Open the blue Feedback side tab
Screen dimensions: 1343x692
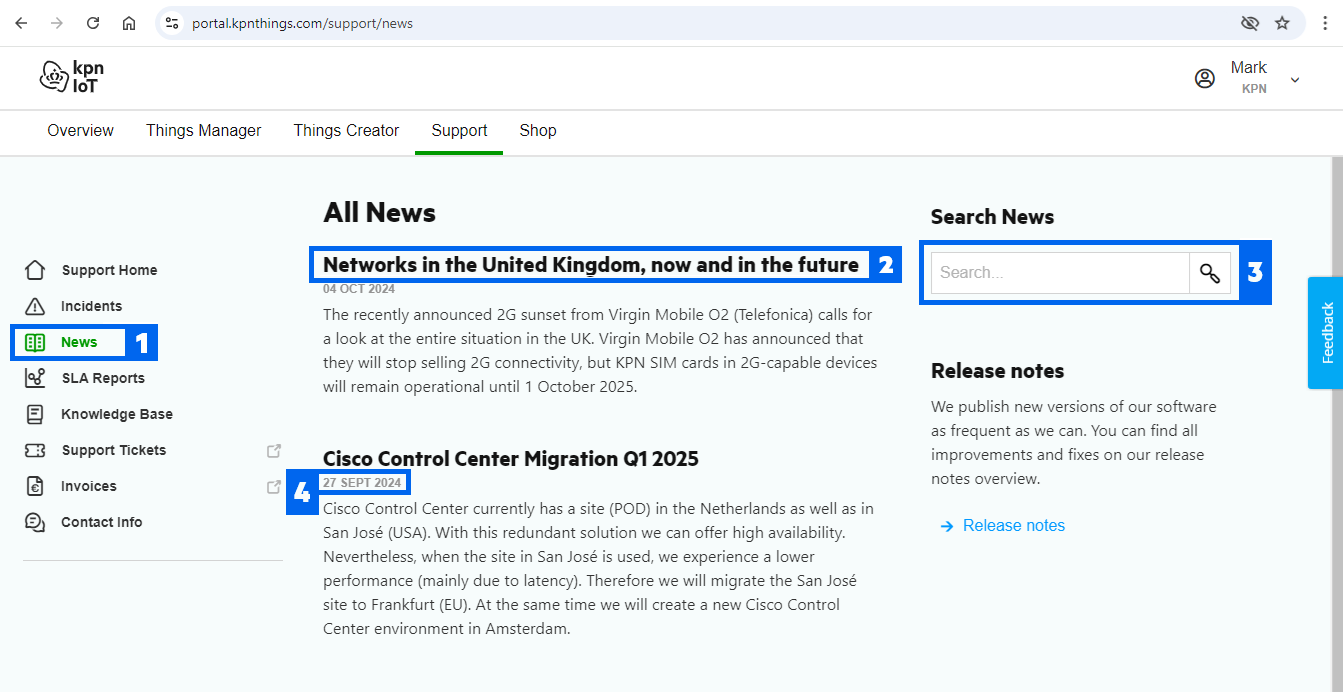point(1326,333)
